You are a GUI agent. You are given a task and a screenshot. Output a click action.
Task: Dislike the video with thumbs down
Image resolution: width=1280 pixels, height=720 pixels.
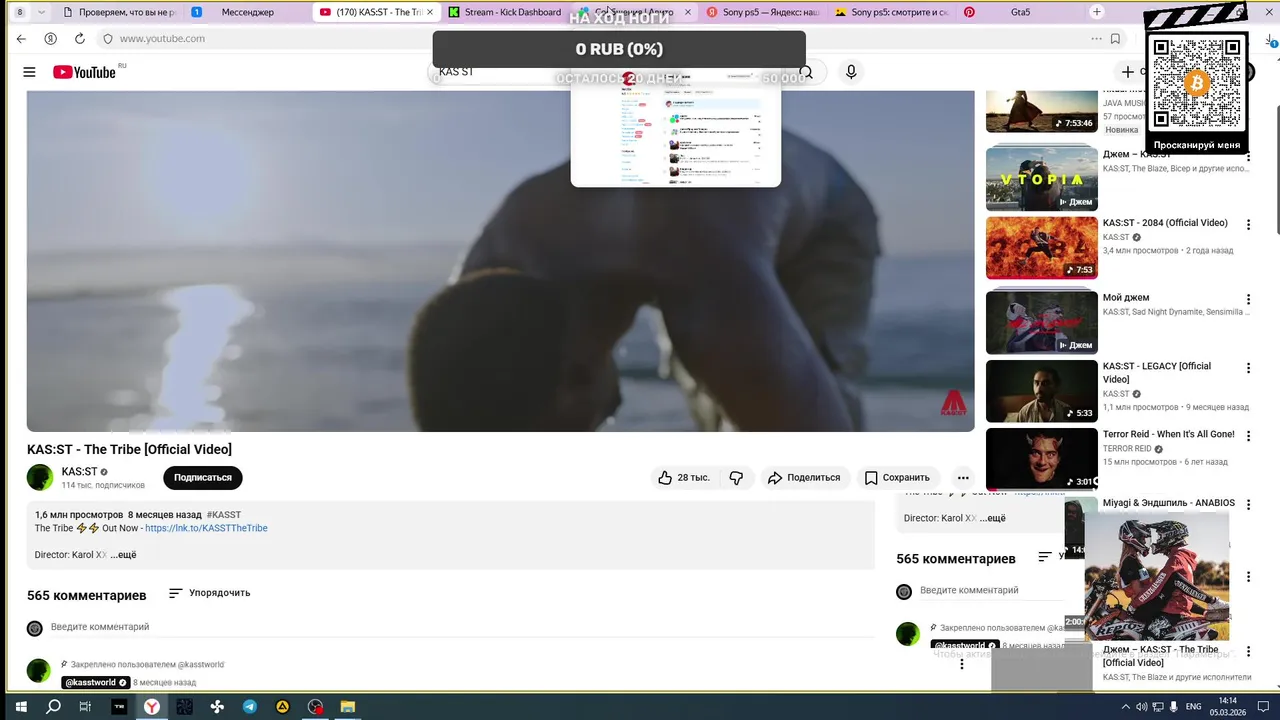tap(736, 478)
